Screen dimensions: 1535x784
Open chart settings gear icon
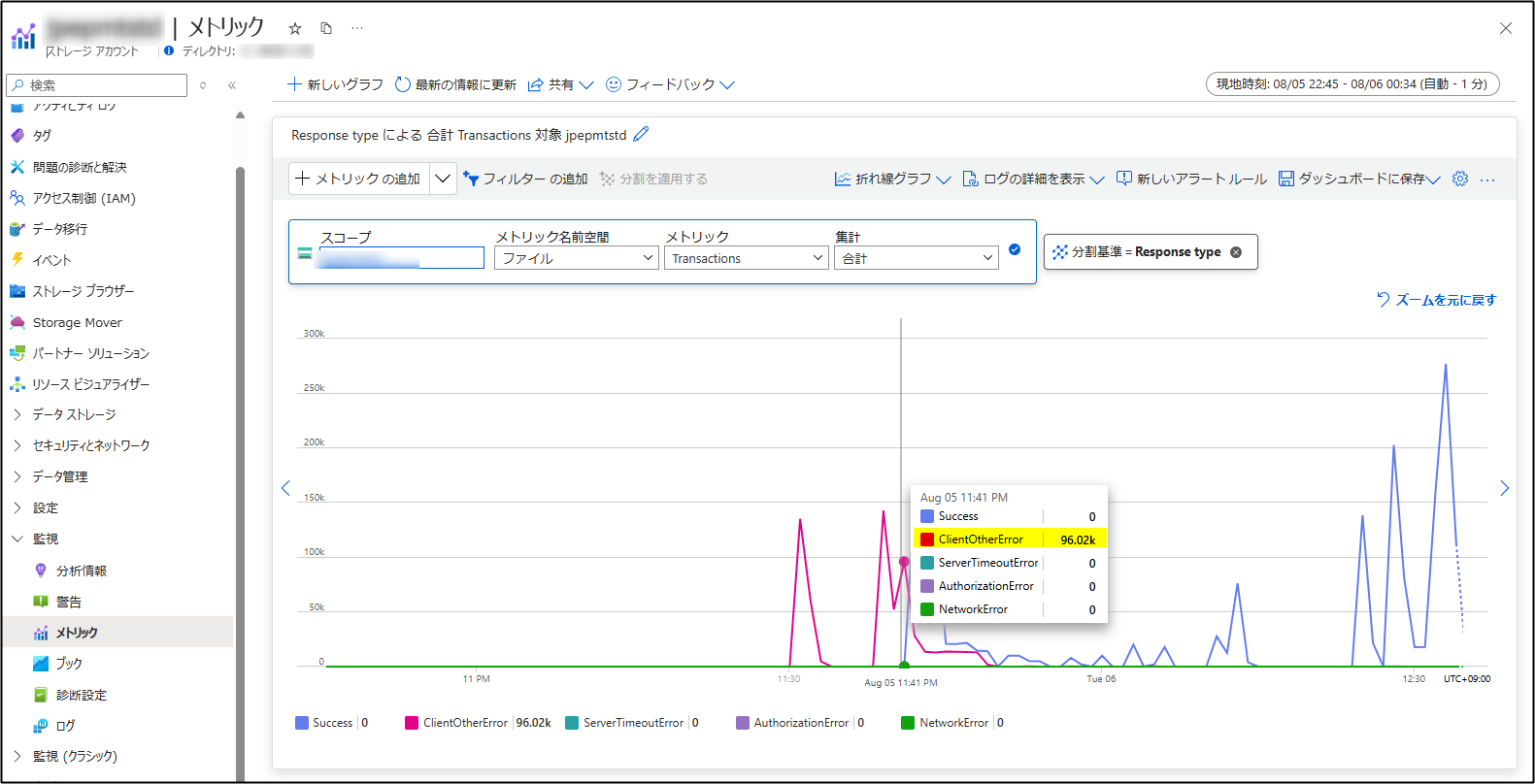tap(1460, 179)
